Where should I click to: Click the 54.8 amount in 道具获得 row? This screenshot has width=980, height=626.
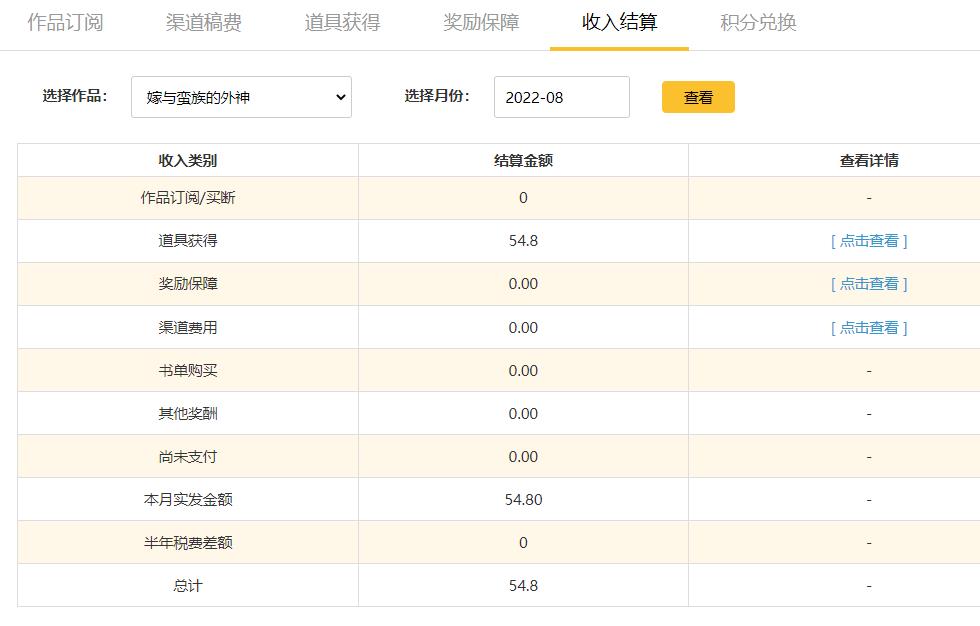(522, 240)
